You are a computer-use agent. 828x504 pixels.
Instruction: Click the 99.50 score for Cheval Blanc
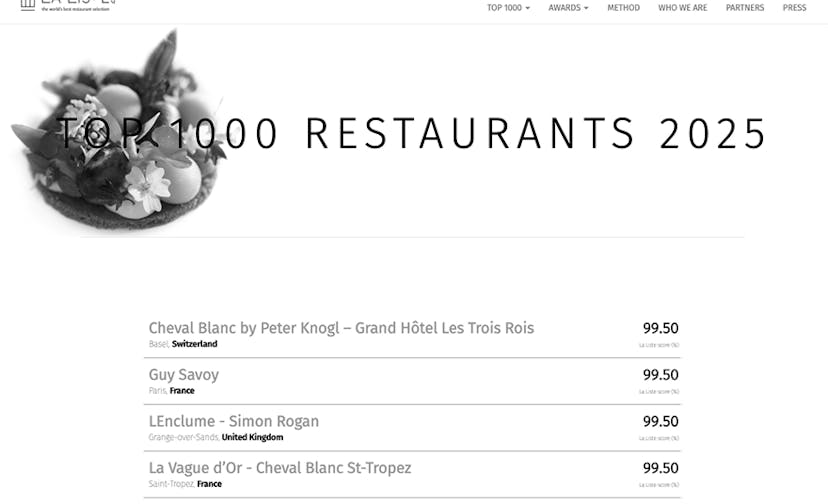coord(660,328)
